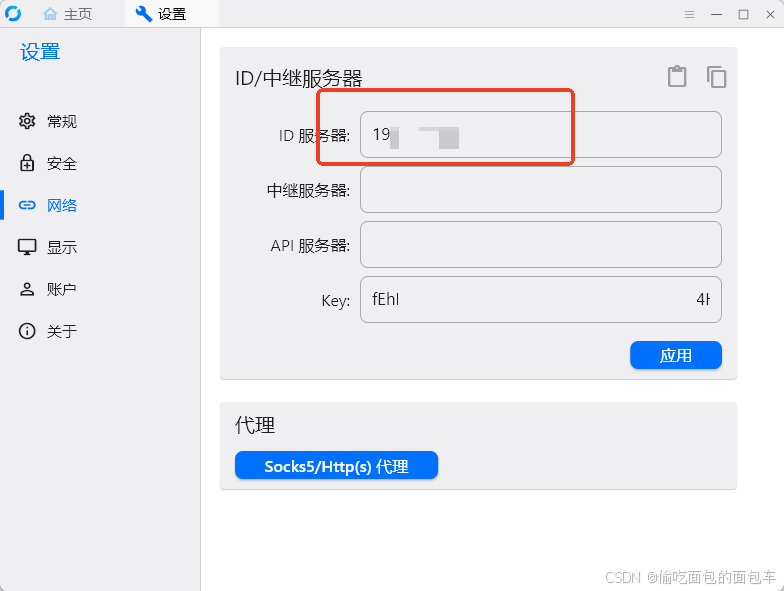
Task: Open Socks5/Http(s) 代理 proxy settings
Action: tap(336, 465)
